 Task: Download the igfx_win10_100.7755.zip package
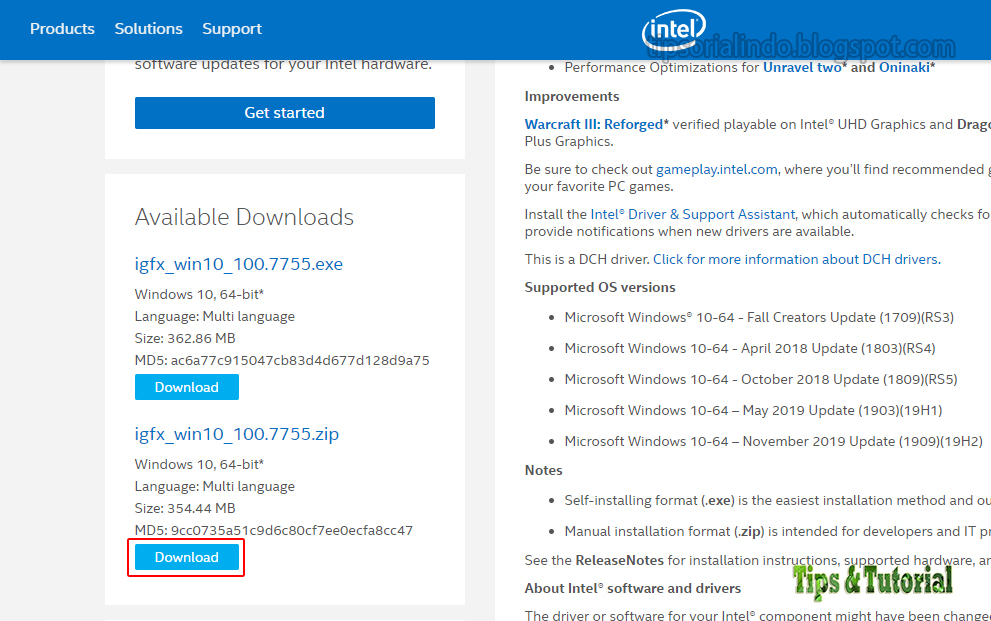(186, 557)
